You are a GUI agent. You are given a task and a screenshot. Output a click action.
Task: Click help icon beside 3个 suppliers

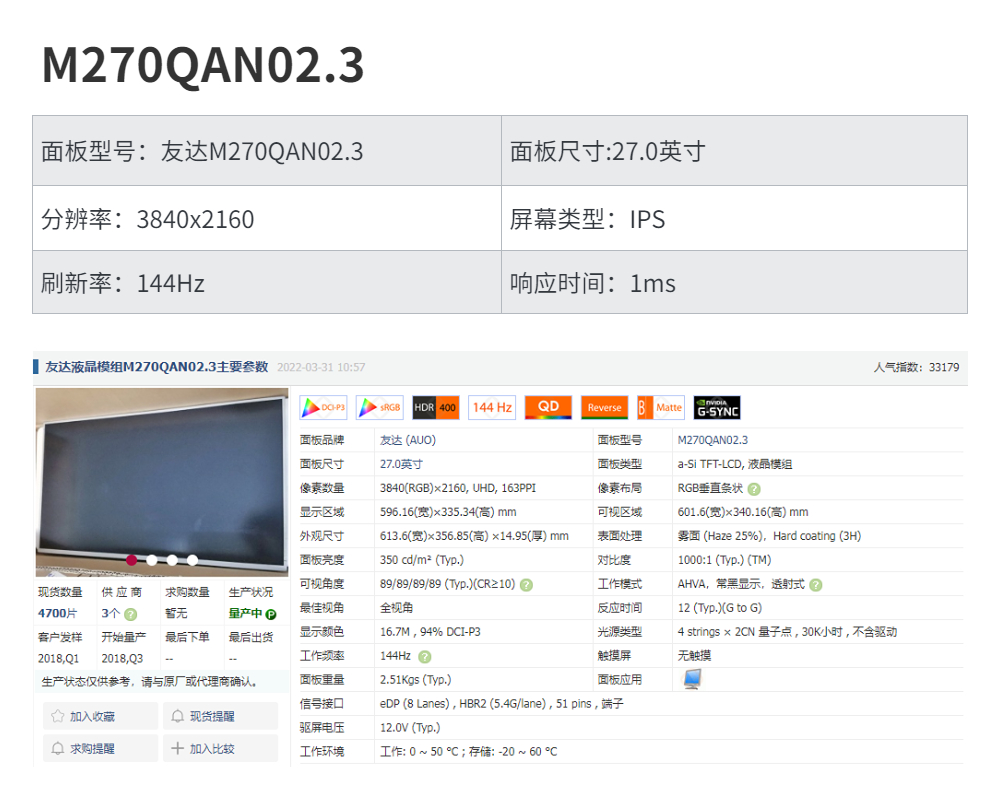coord(131,614)
